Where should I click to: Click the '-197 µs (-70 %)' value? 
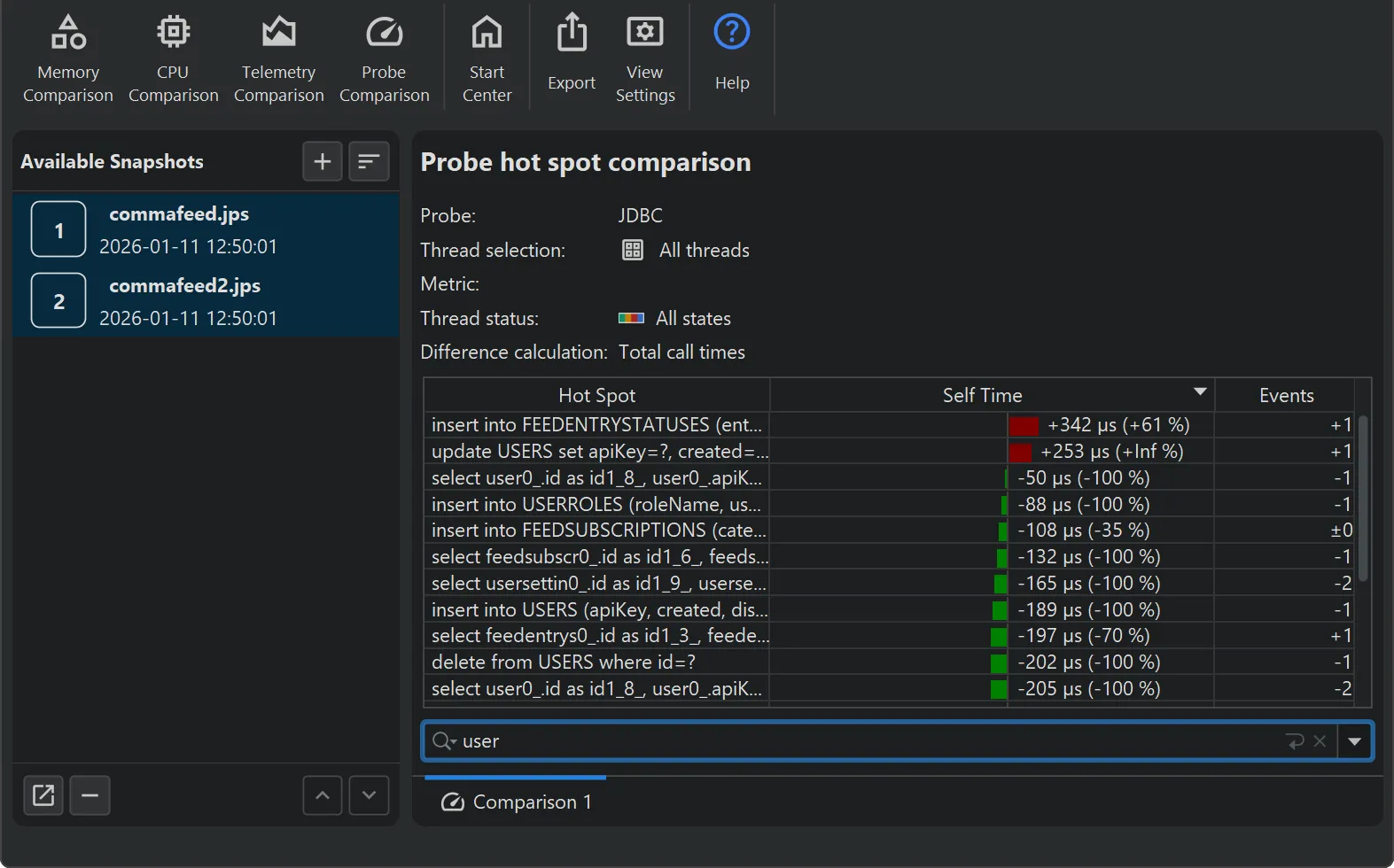[1083, 636]
